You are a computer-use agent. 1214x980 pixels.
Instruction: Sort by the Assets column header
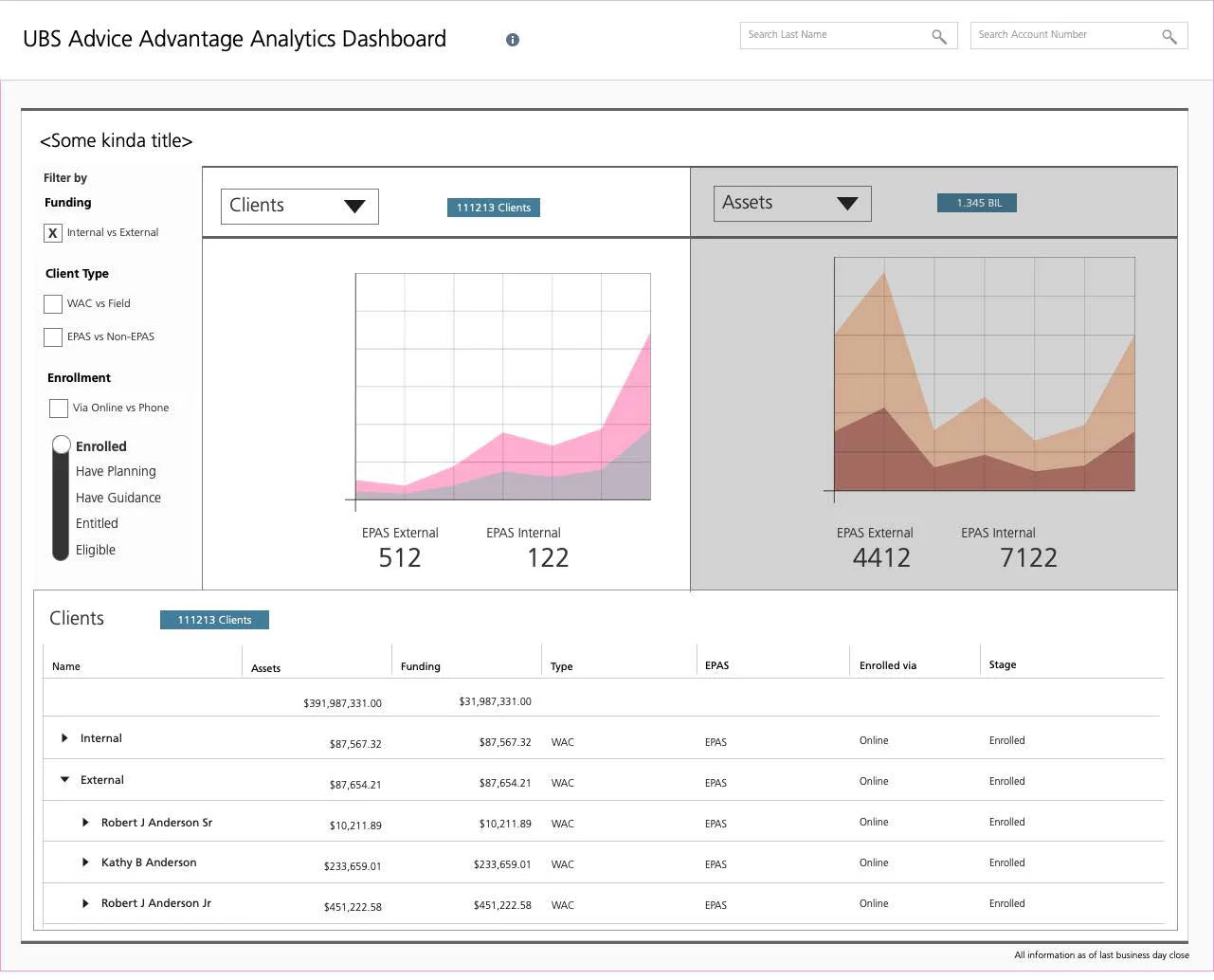[265, 668]
